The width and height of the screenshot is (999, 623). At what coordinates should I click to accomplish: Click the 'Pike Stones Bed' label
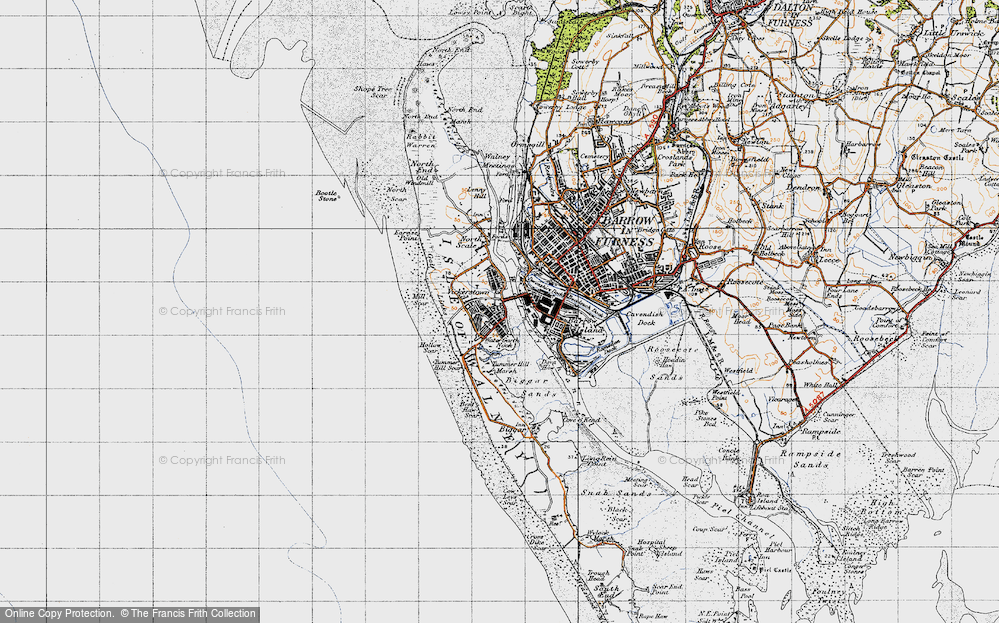[705, 417]
